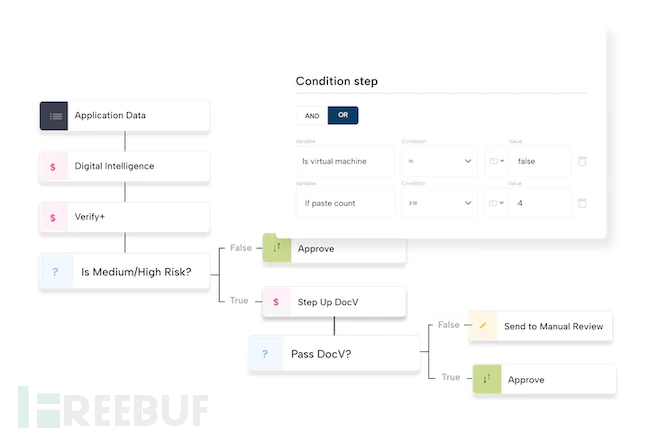
Task: Delete the If paste count condition row
Action: click(x=583, y=203)
